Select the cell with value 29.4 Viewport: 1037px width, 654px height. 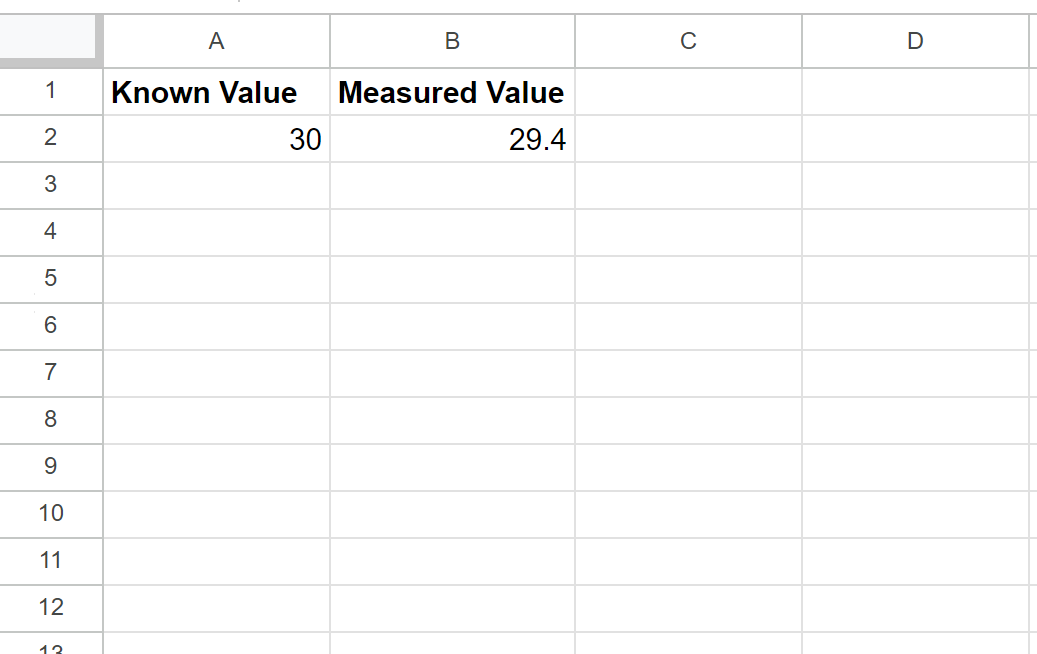(x=452, y=139)
